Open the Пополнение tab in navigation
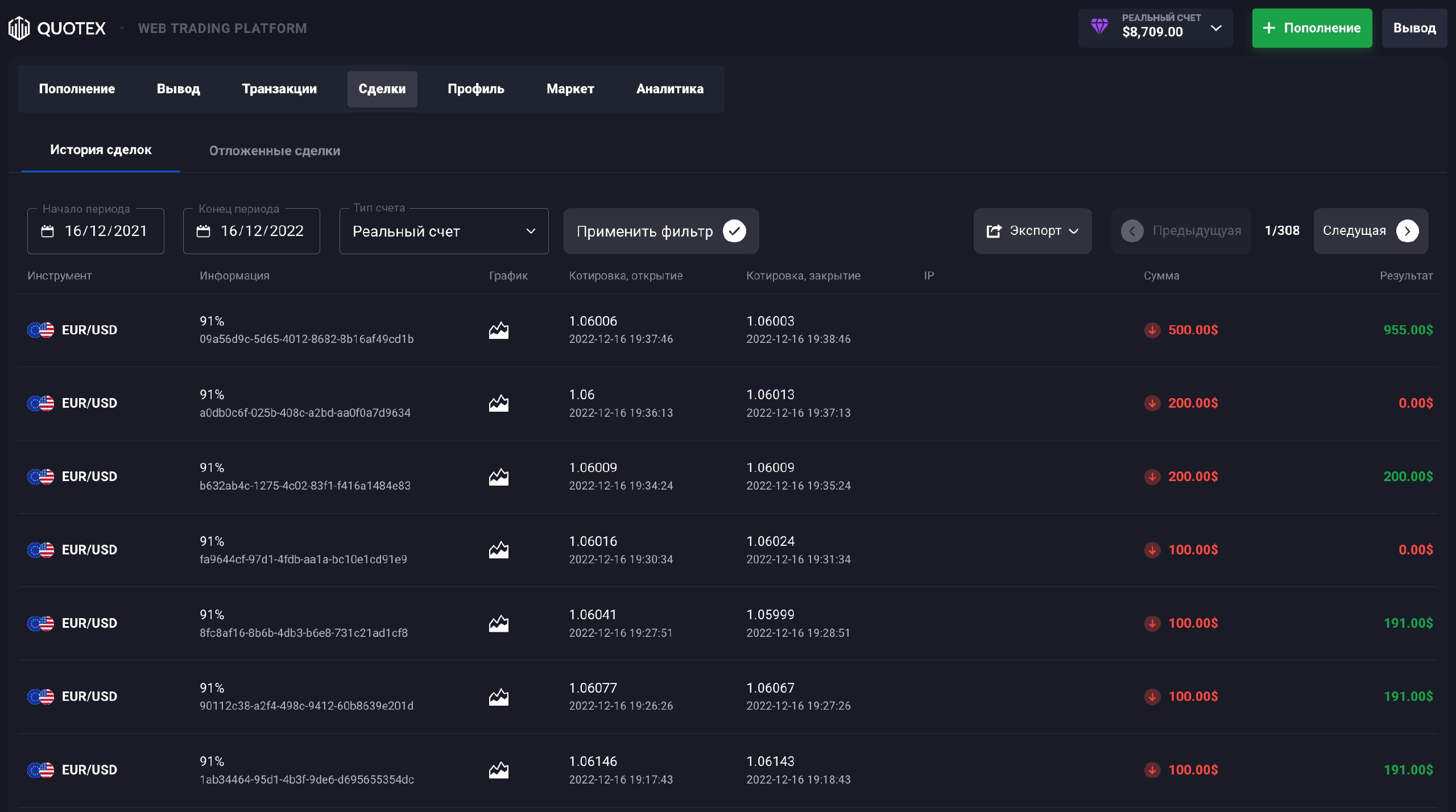 [77, 89]
